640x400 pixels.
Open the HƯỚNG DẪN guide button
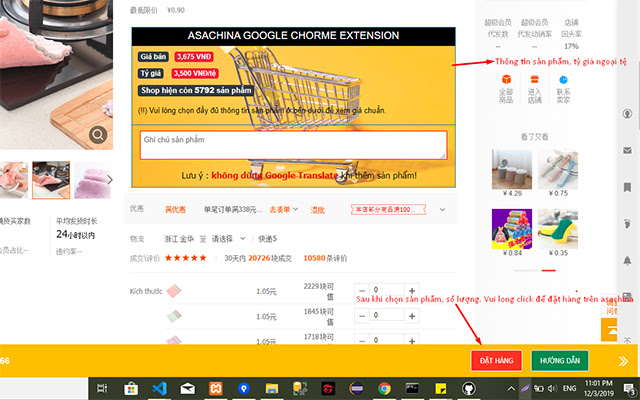click(x=560, y=361)
